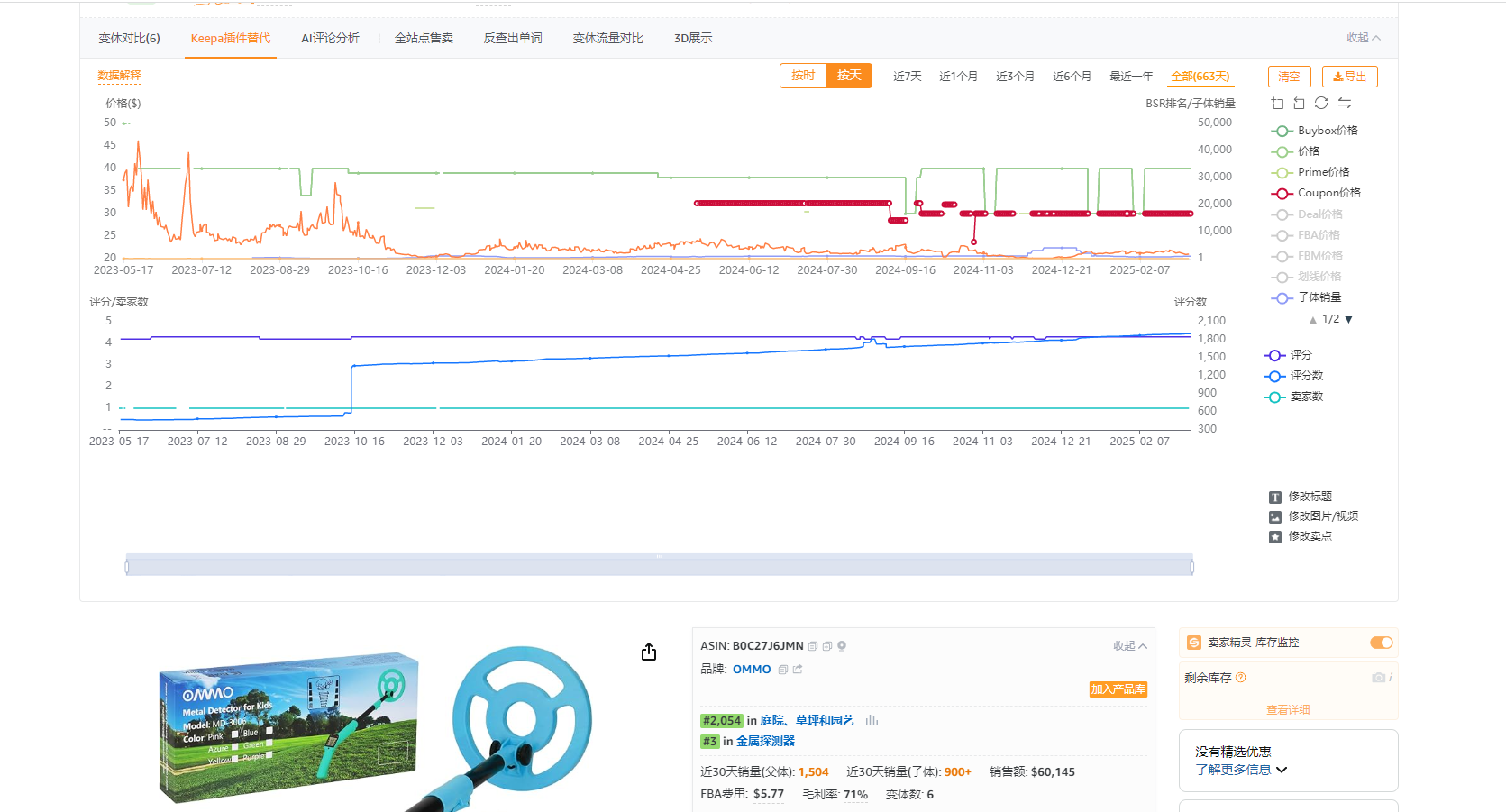This screenshot has width=1506, height=812.
Task: Turn off 库存监控 switch
Action: [x=1382, y=643]
